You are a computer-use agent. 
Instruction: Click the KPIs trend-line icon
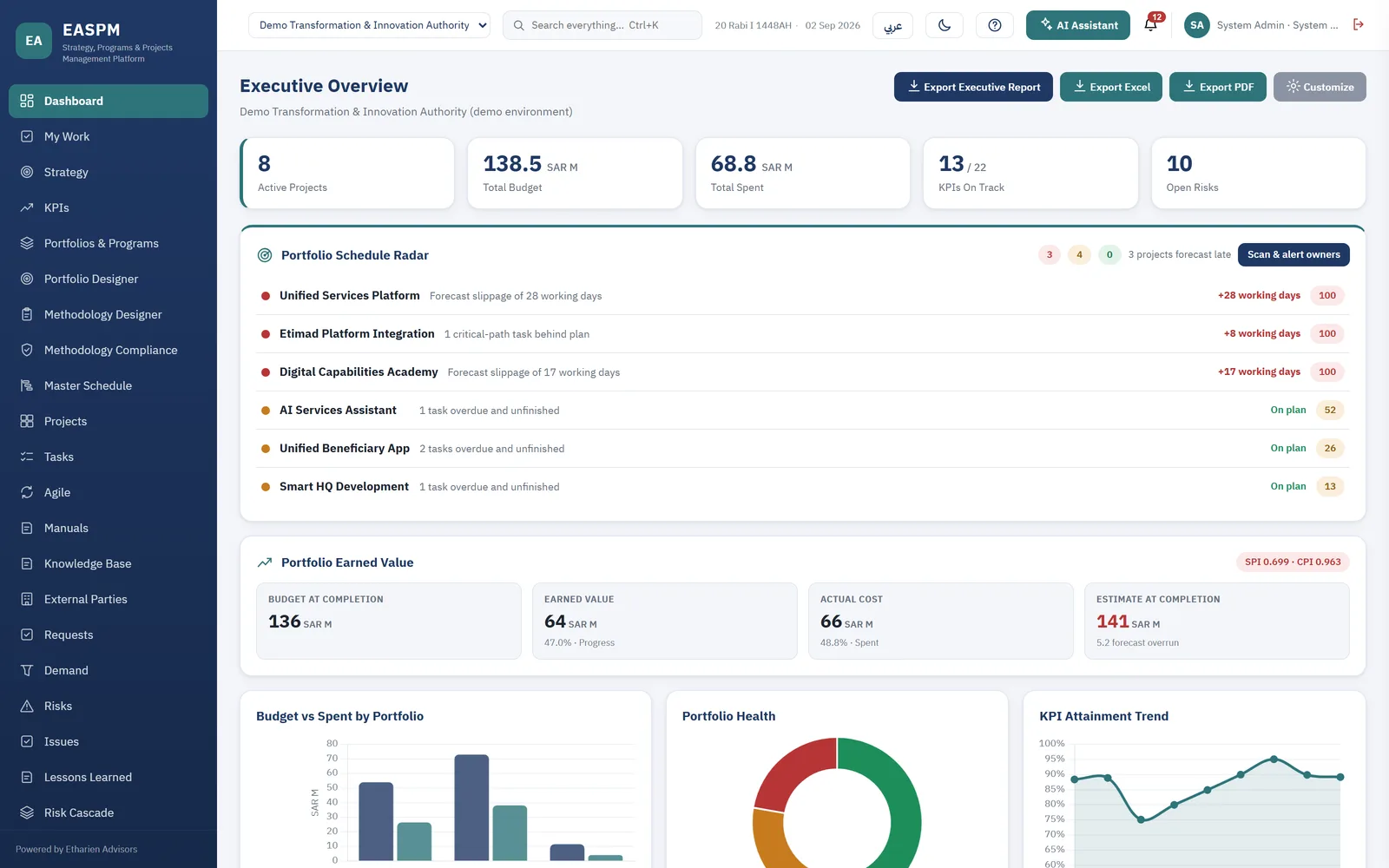27,207
